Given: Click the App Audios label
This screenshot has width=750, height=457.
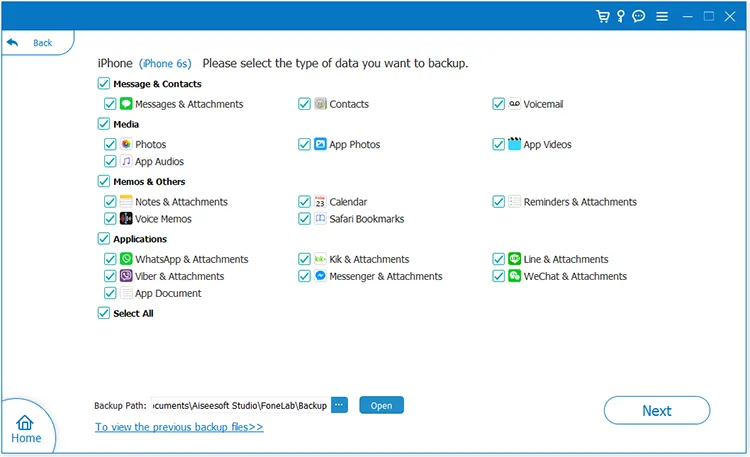Looking at the screenshot, I should [159, 162].
